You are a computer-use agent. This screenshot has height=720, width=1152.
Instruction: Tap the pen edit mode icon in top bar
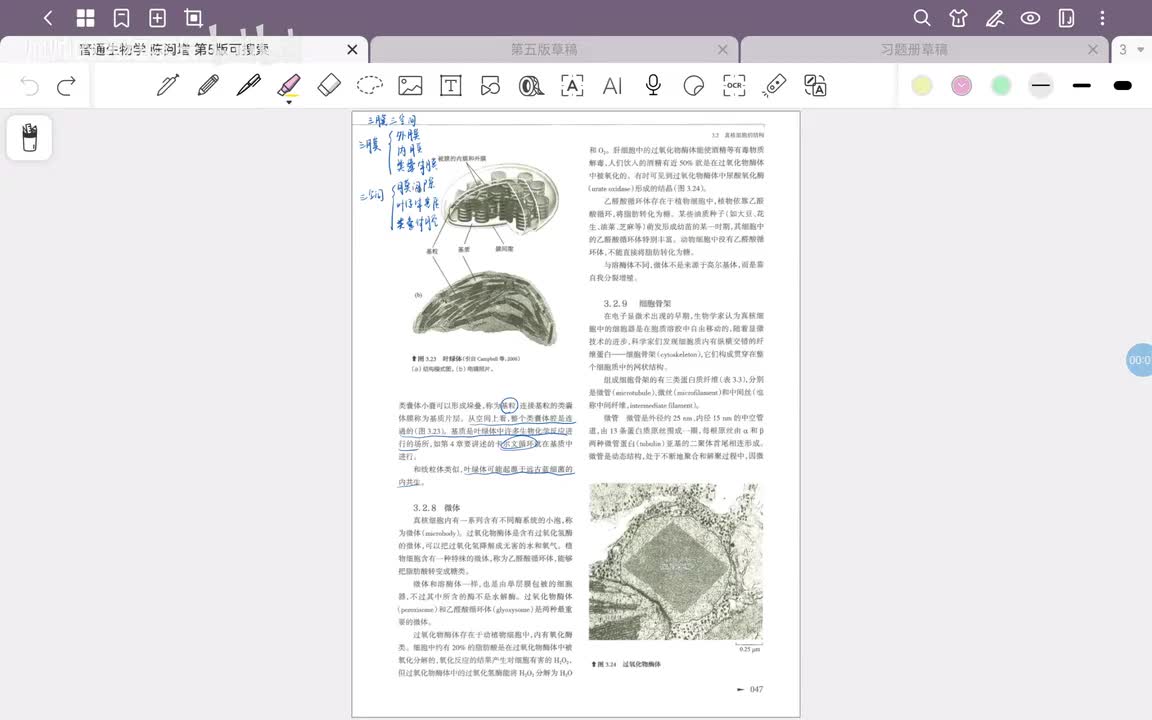[x=995, y=18]
